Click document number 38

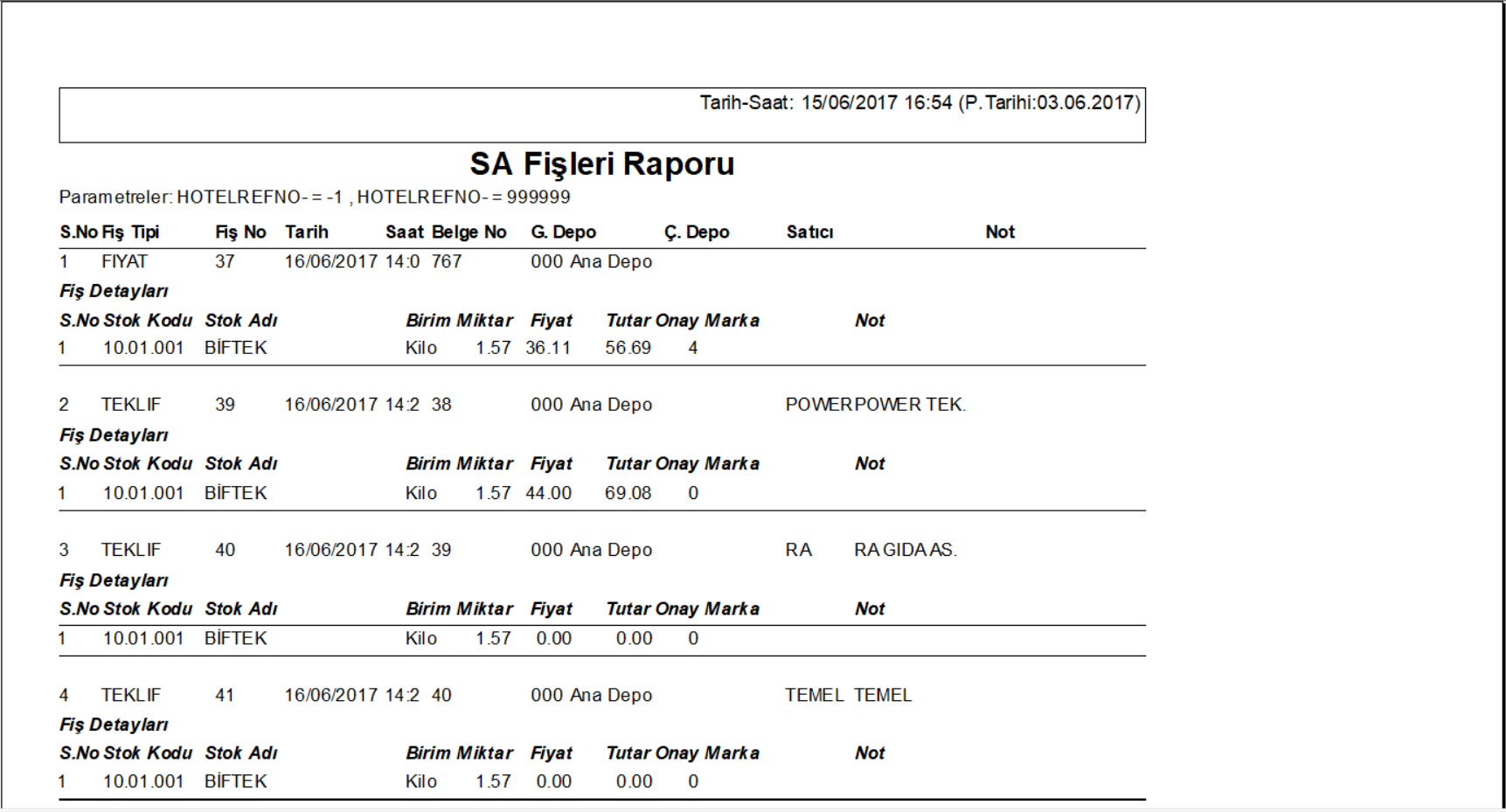[441, 405]
